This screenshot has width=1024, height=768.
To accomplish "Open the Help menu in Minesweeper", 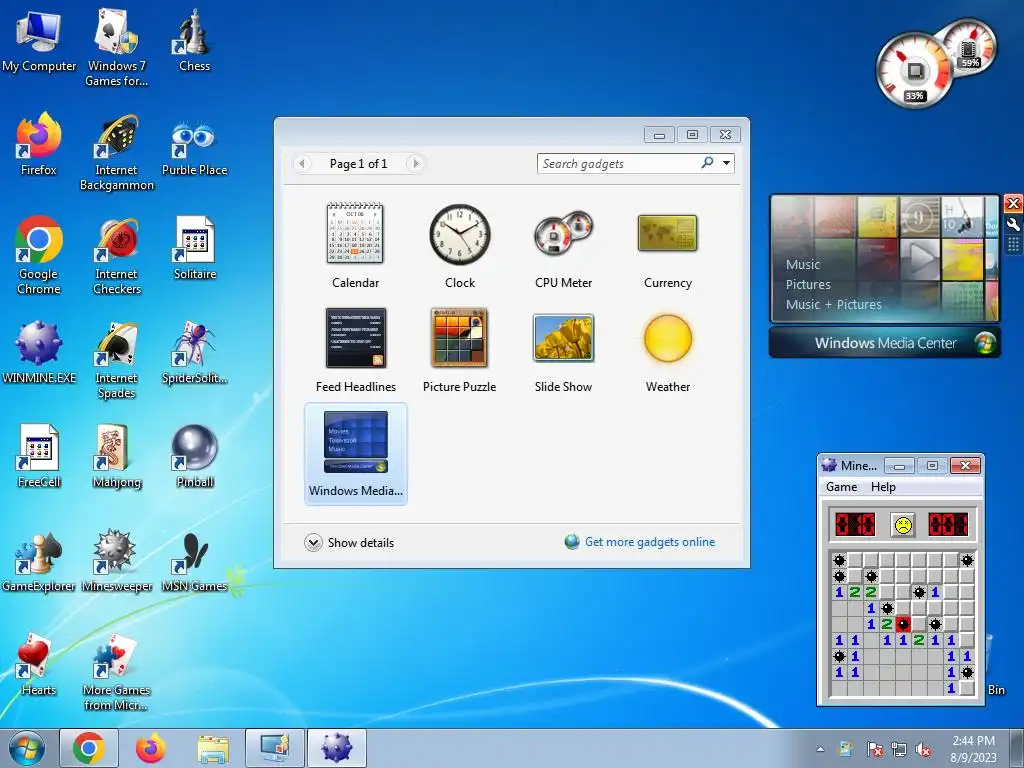I will (x=883, y=487).
